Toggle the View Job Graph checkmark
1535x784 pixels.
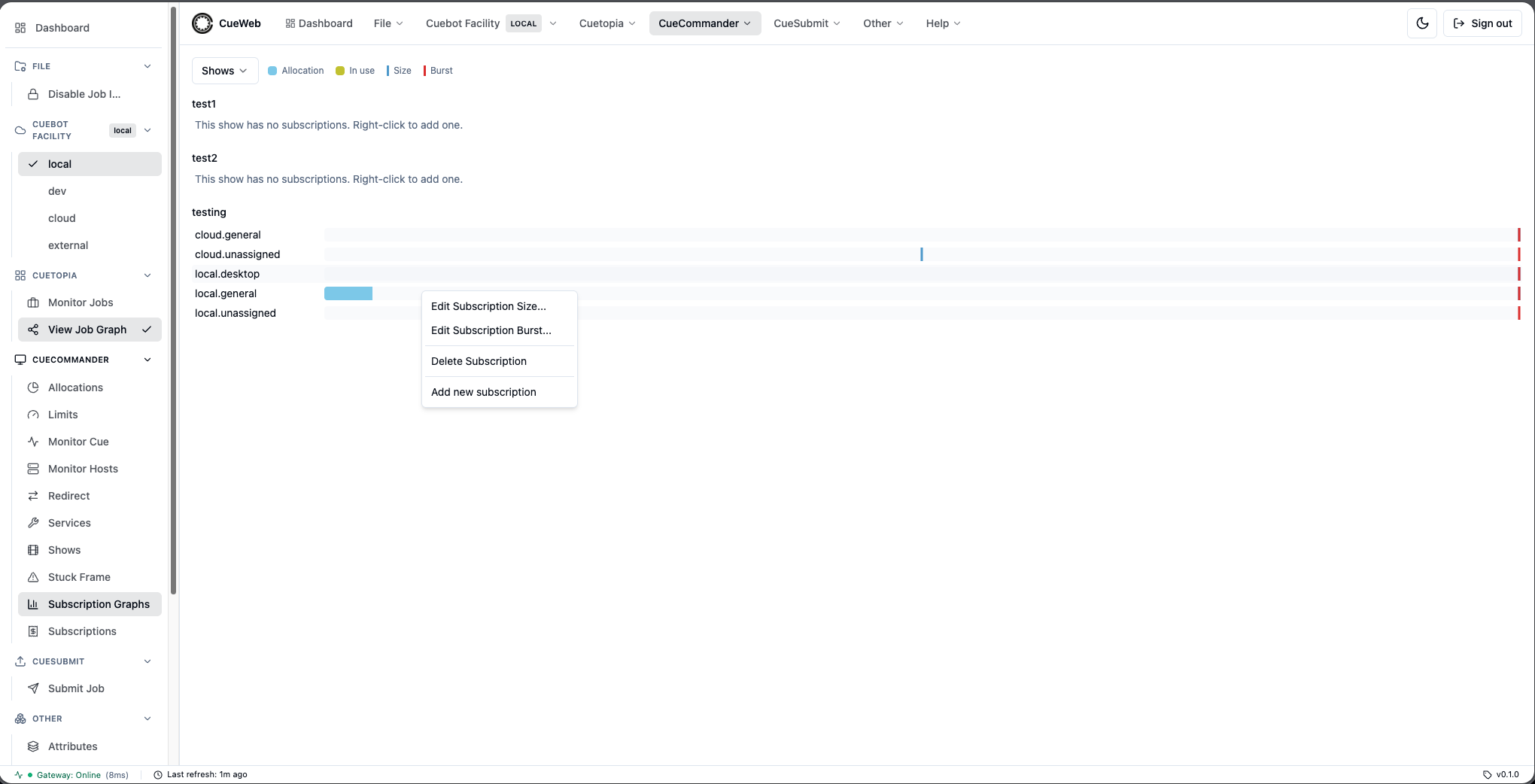click(x=147, y=330)
